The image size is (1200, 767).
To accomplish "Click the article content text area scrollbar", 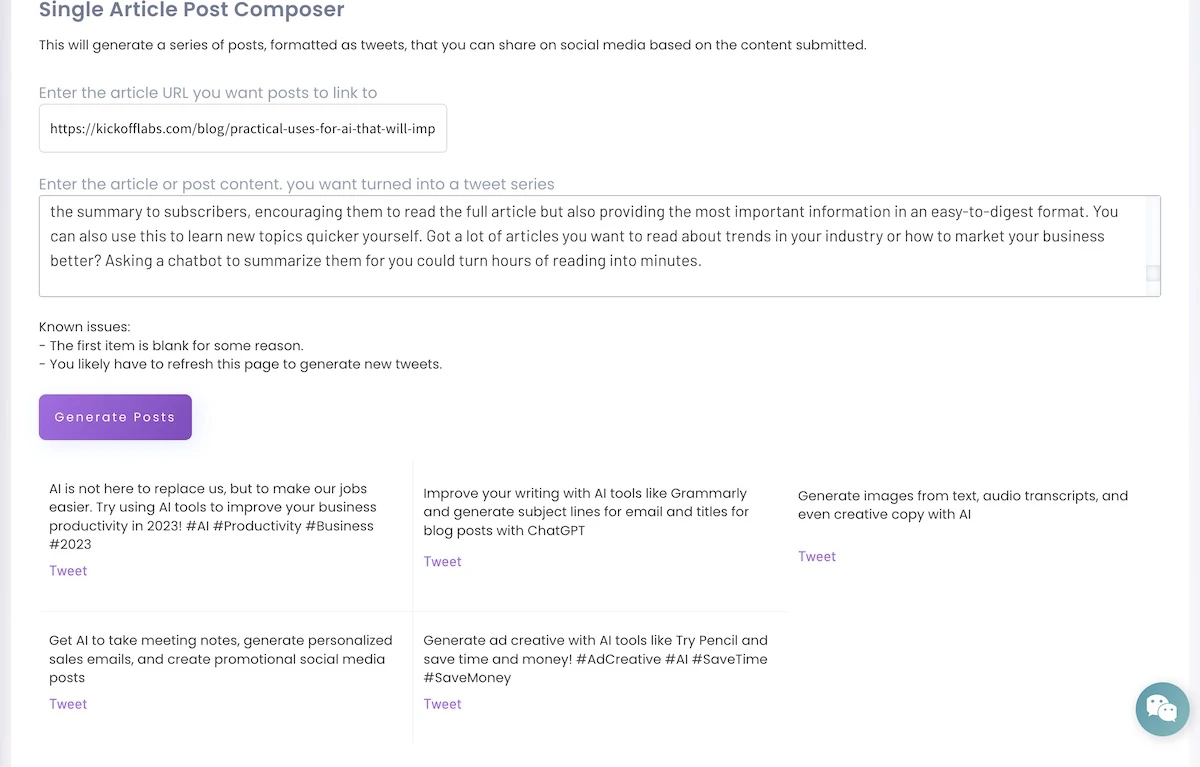I will pos(1153,272).
